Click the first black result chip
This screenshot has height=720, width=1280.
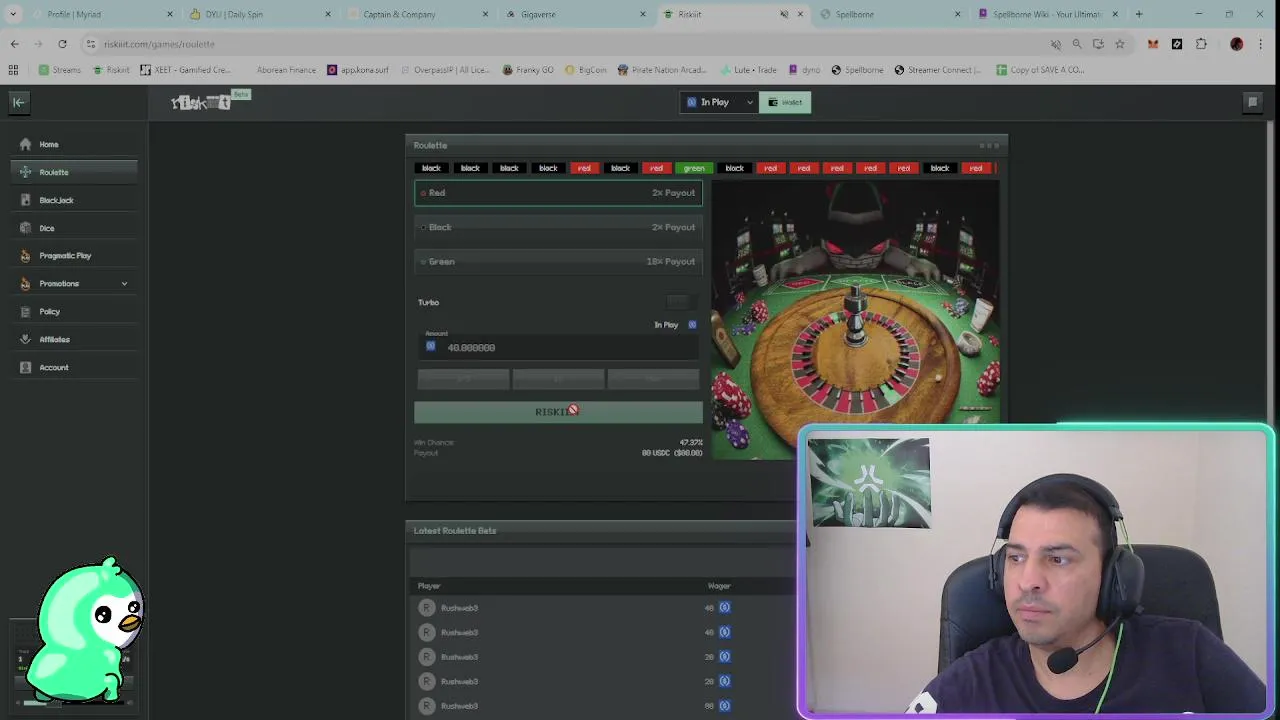431,168
